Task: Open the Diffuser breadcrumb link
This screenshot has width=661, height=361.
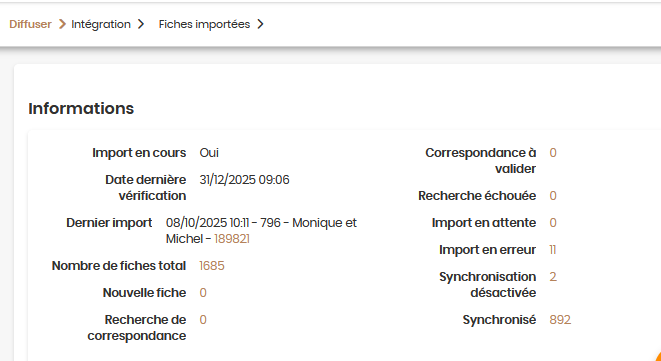Action: click(x=30, y=24)
